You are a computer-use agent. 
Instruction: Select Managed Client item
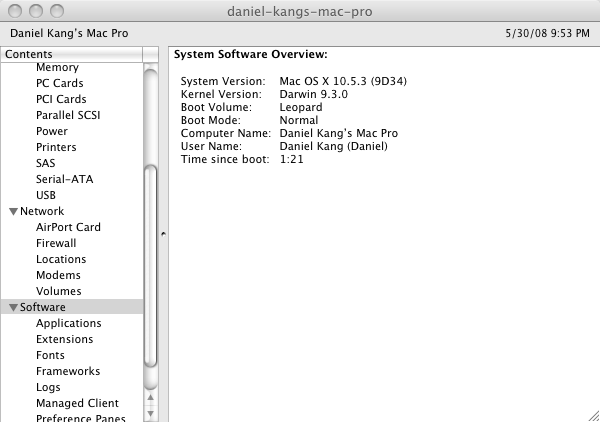(x=77, y=404)
